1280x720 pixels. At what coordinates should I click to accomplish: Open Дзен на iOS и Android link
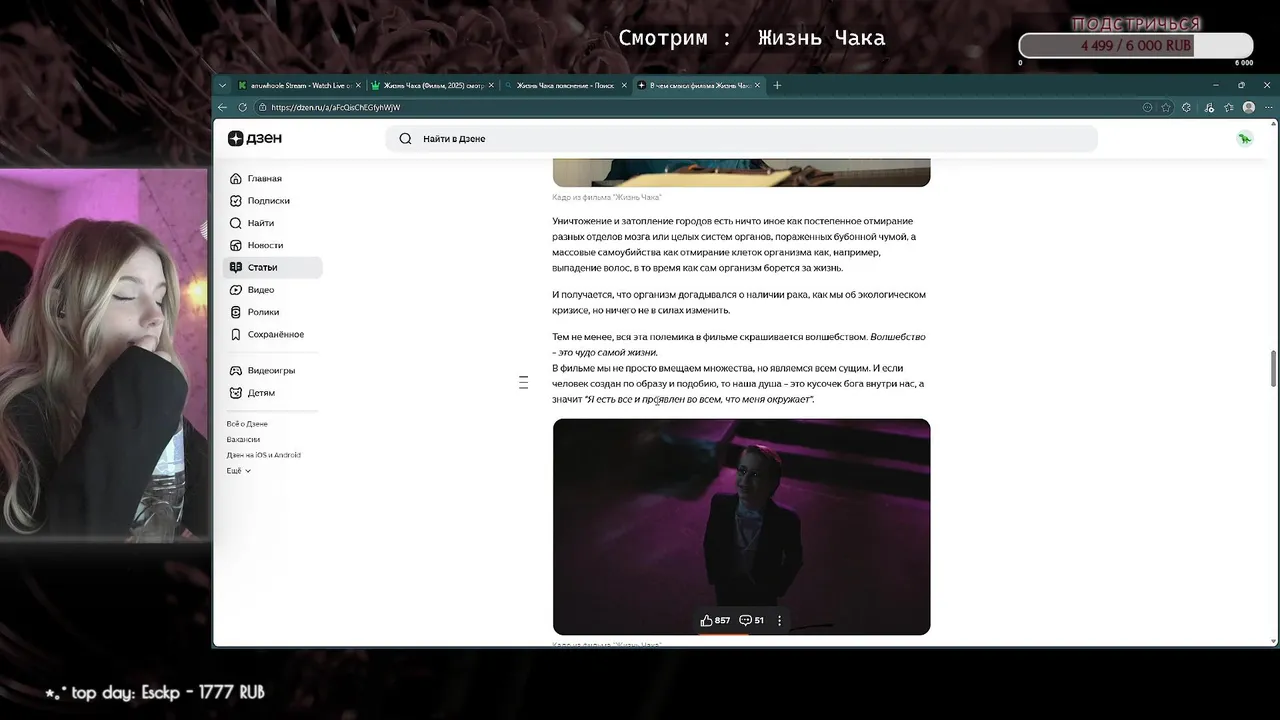pyautogui.click(x=264, y=455)
